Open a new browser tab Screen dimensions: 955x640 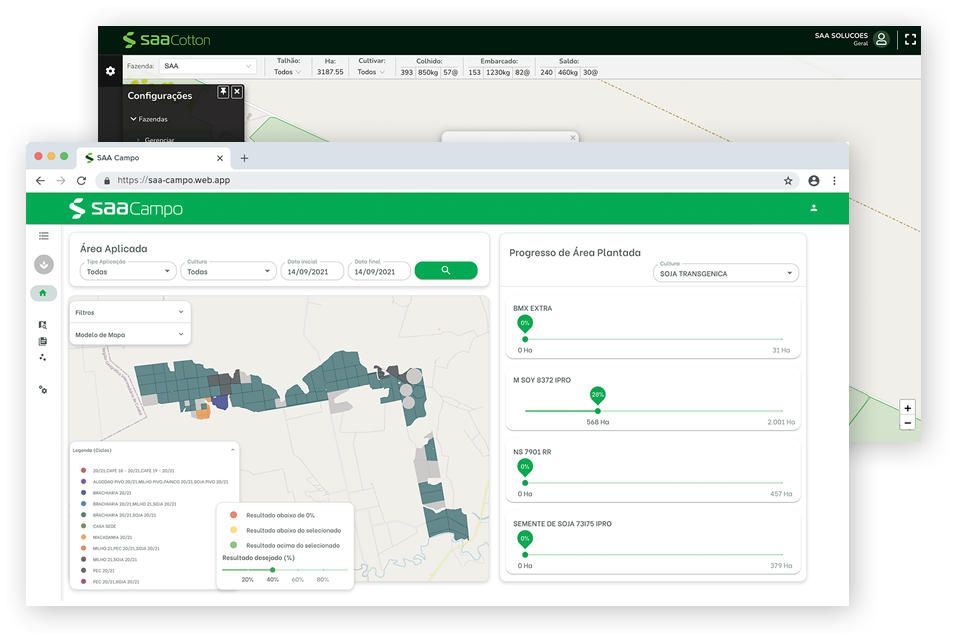[x=244, y=158]
